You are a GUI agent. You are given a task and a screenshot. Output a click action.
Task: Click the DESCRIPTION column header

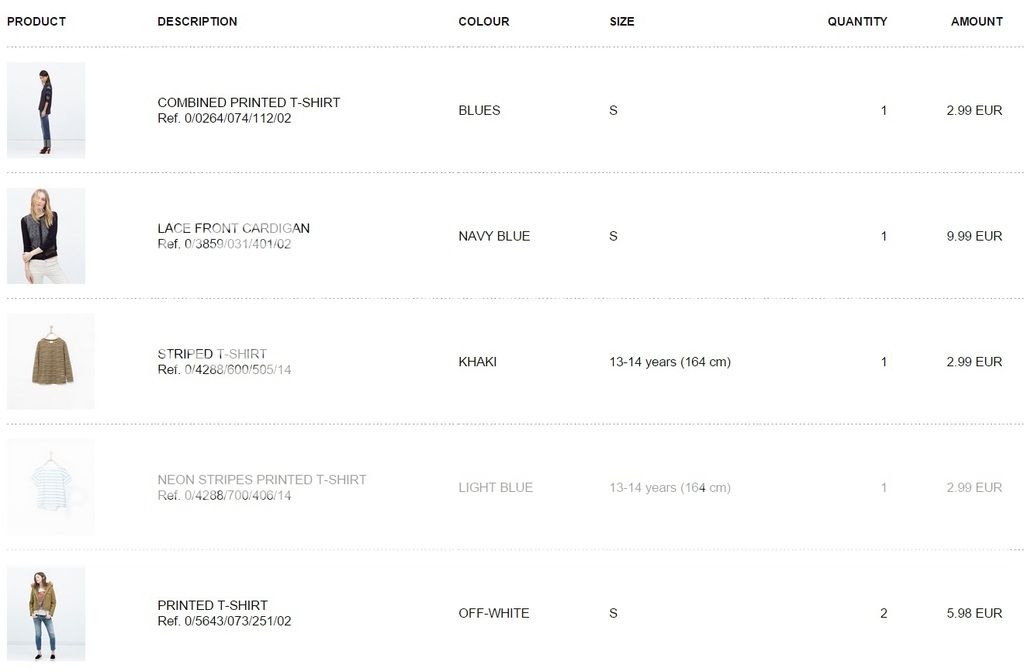click(x=197, y=22)
